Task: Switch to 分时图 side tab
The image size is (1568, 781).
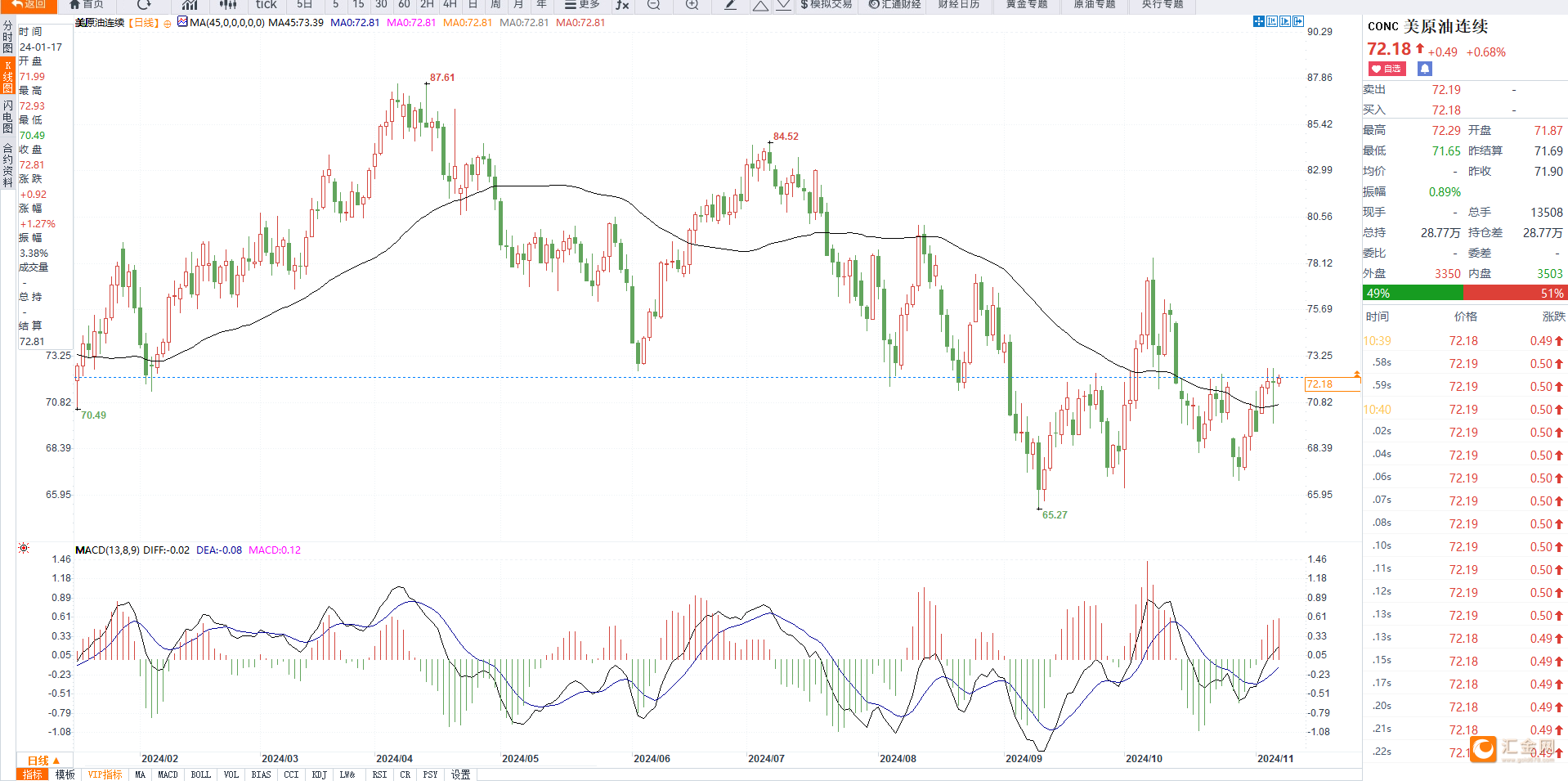Action: click(x=7, y=37)
